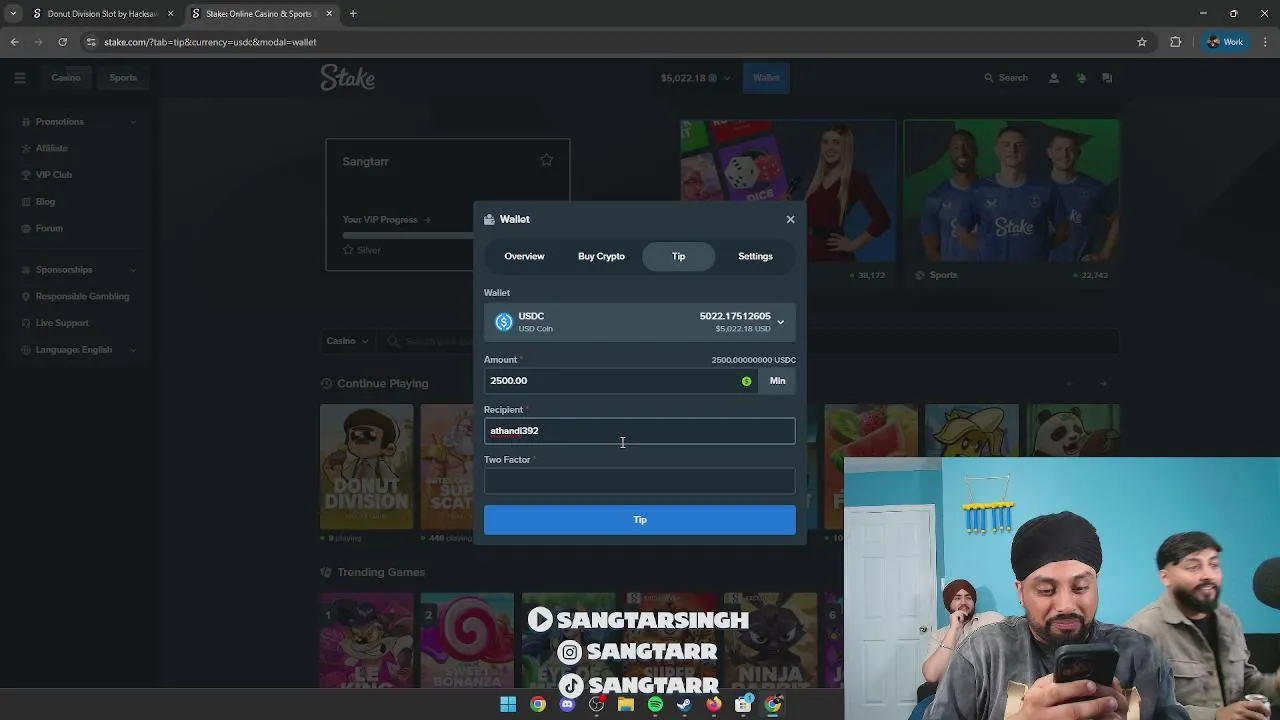Open Responsible Gambling in sidebar
Screen dimensions: 1280x720
(x=78, y=296)
